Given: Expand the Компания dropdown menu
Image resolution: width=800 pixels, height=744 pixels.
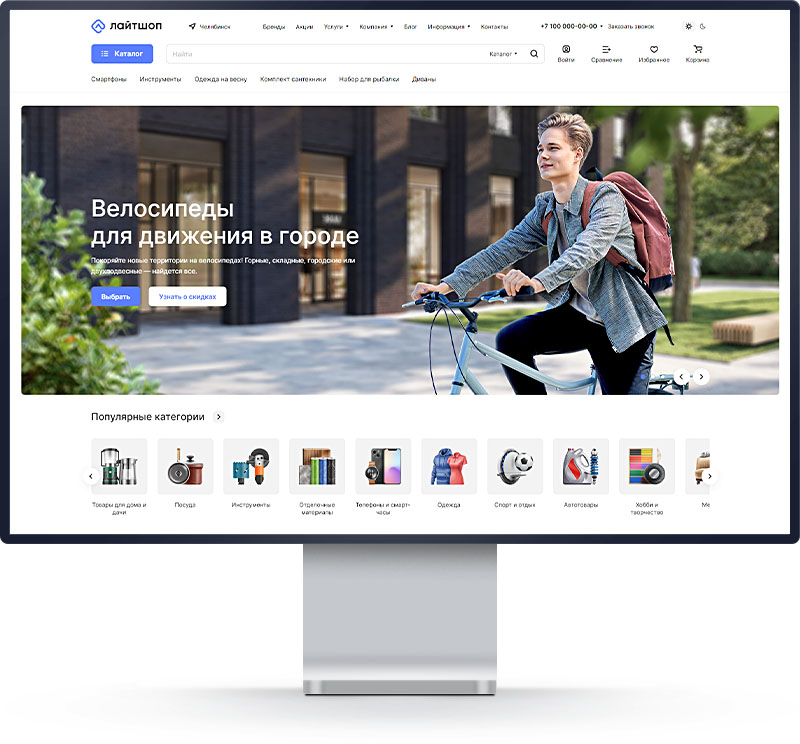Looking at the screenshot, I should 376,27.
